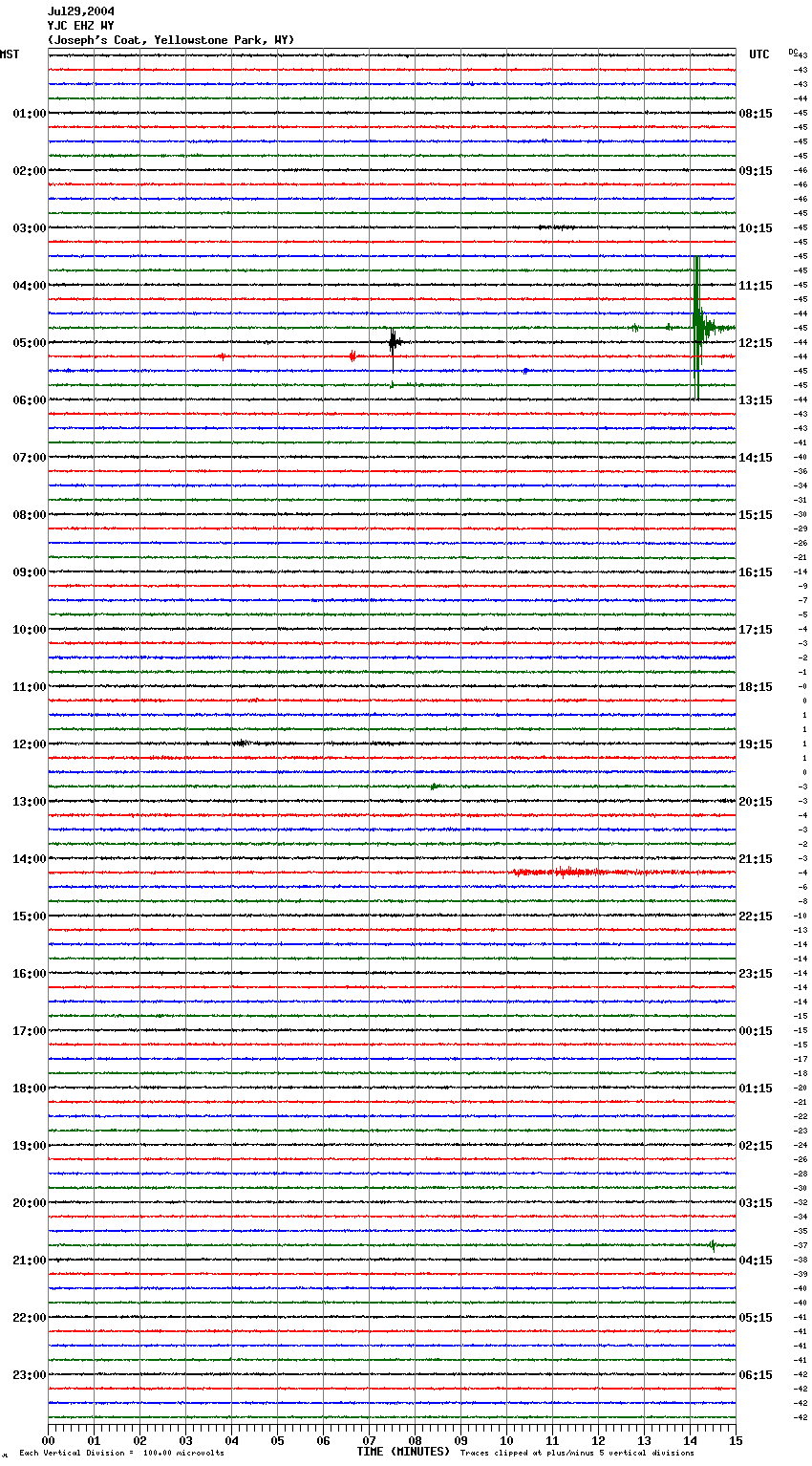Viewport: 812px width, 1466px height.
Task: Click the "08:15" UTC time label
Action: tap(756, 114)
